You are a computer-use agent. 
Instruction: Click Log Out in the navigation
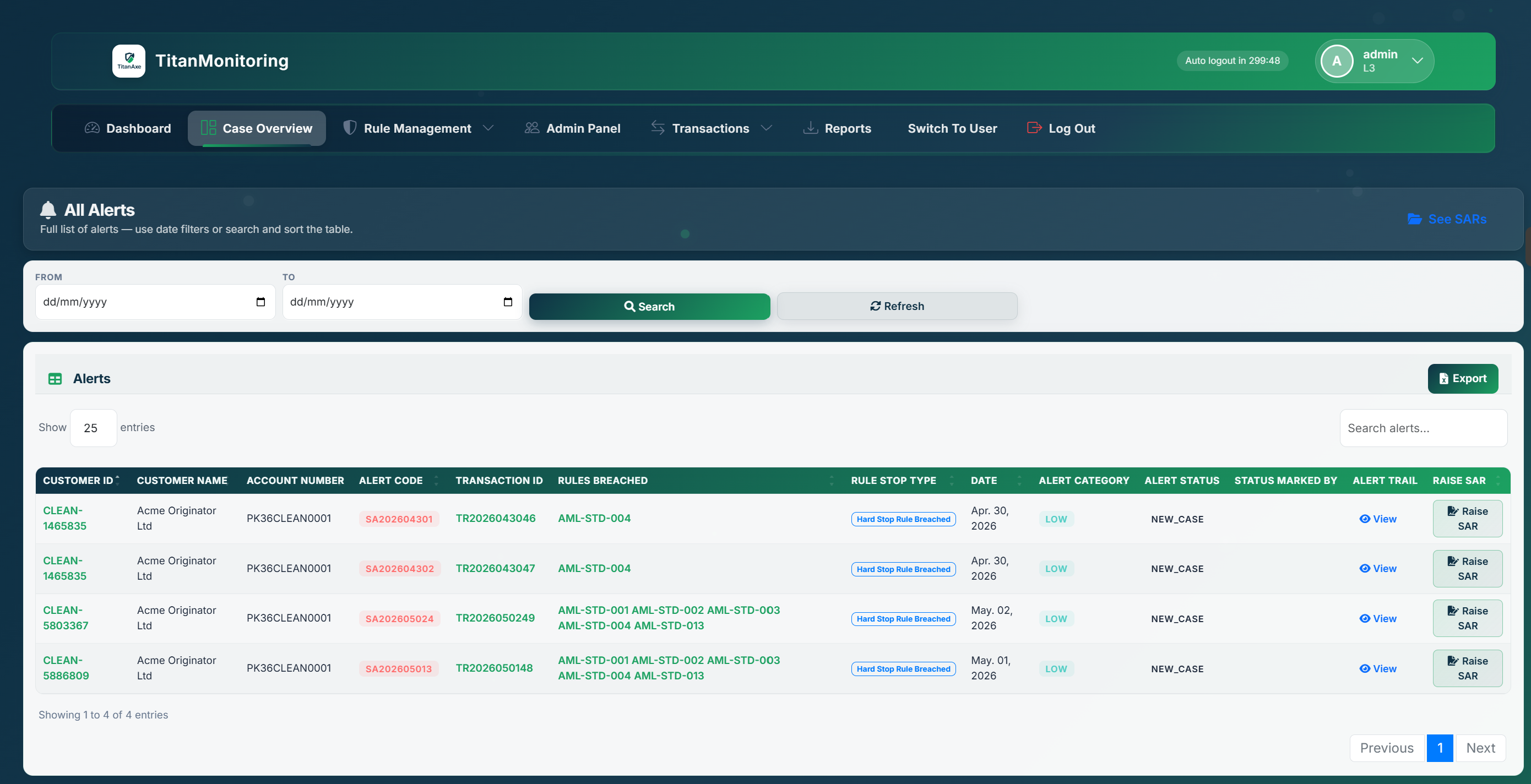[1061, 128]
